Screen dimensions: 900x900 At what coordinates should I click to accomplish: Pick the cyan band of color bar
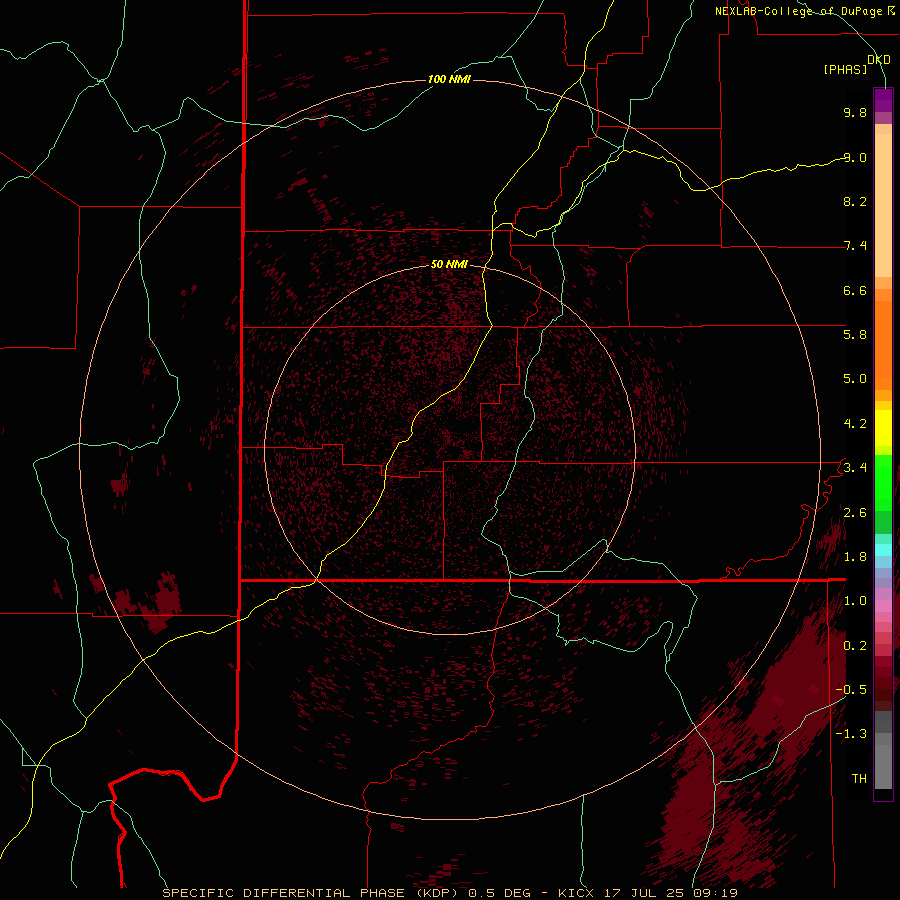883,550
